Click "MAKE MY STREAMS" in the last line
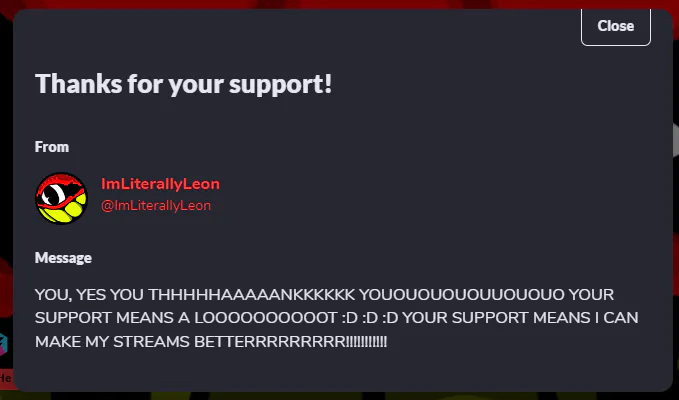Viewport: 679px width, 400px height. click(113, 342)
